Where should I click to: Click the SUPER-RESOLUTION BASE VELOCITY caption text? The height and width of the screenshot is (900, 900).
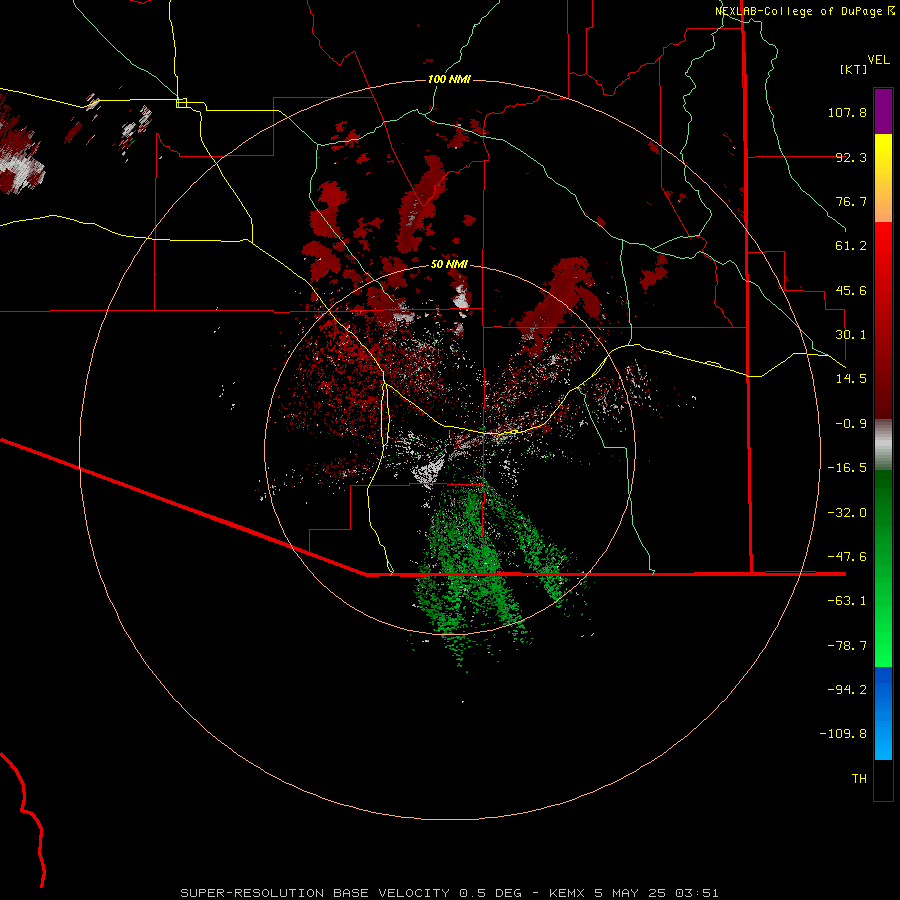(315, 893)
